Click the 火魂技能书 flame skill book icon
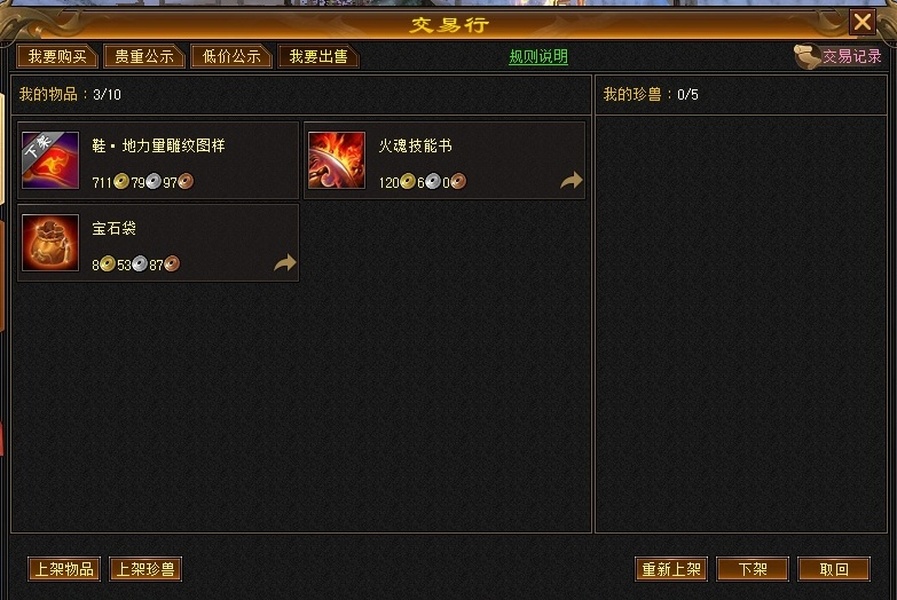The height and width of the screenshot is (600, 897). [x=336, y=160]
